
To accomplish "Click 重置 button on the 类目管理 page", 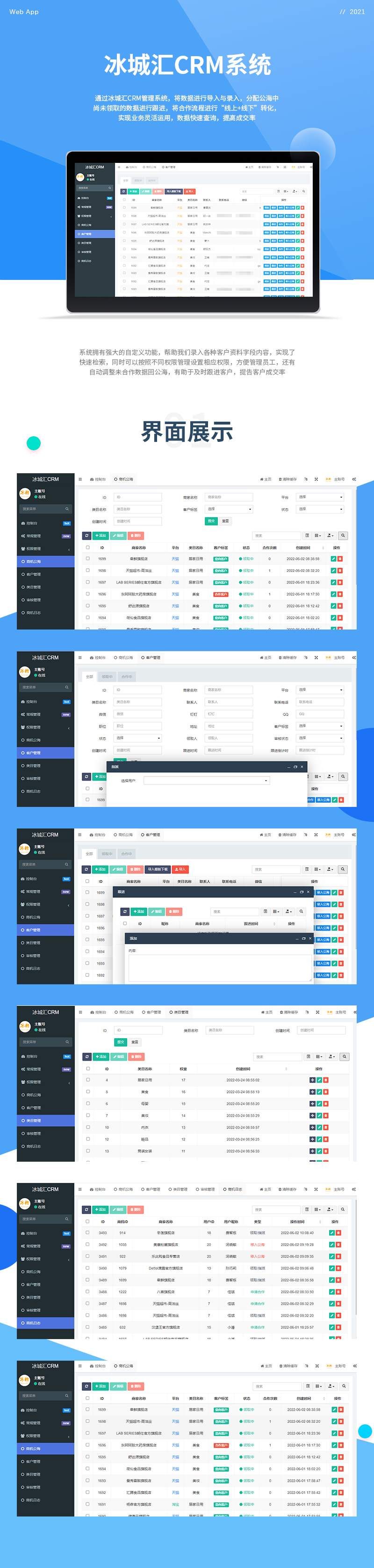I will (x=134, y=1042).
